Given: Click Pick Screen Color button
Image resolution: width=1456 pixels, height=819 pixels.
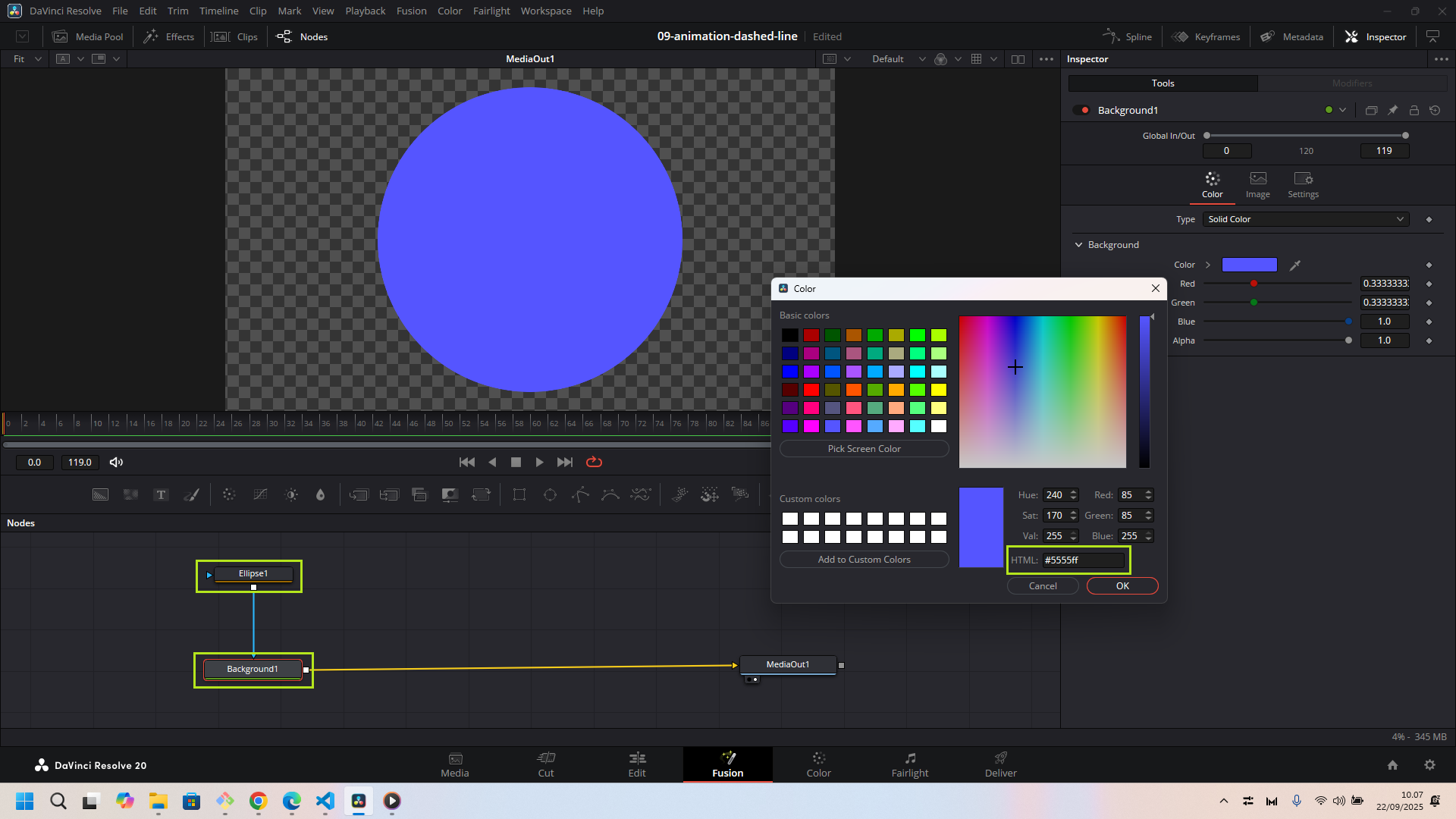Looking at the screenshot, I should (x=864, y=449).
